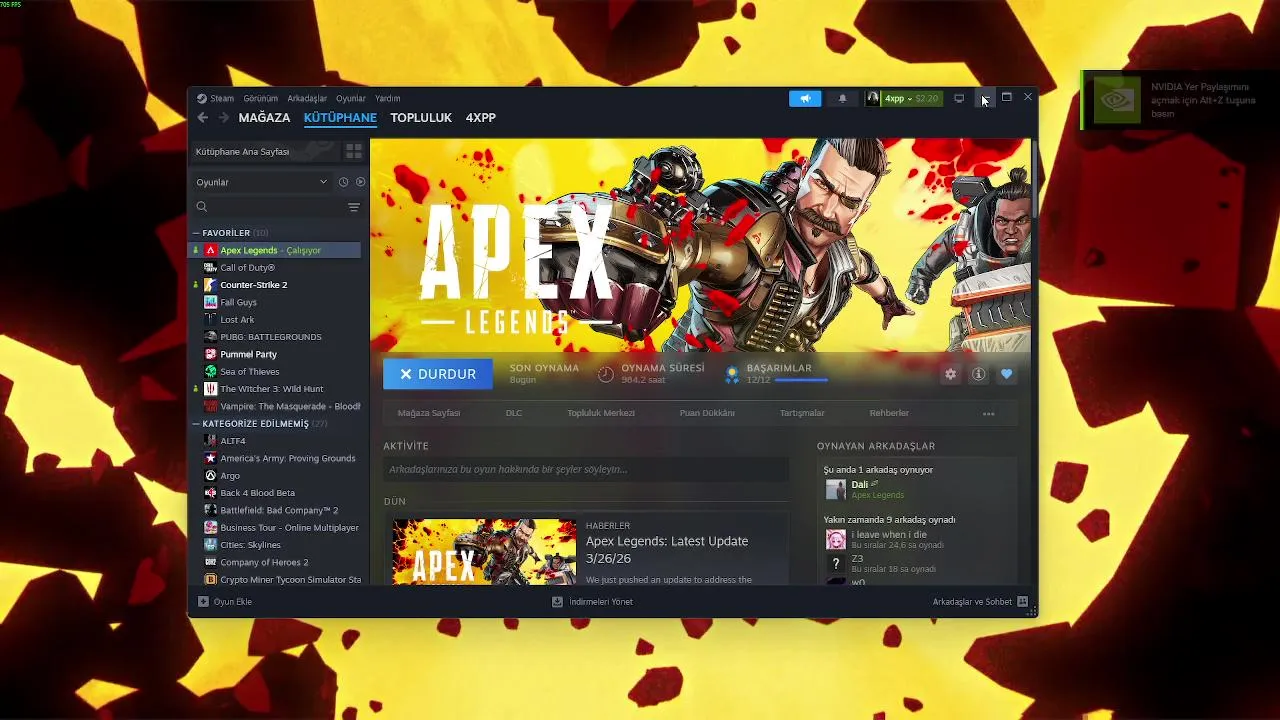Viewport: 1280px width, 720px height.
Task: Open announcements megaphone button
Action: click(x=805, y=98)
